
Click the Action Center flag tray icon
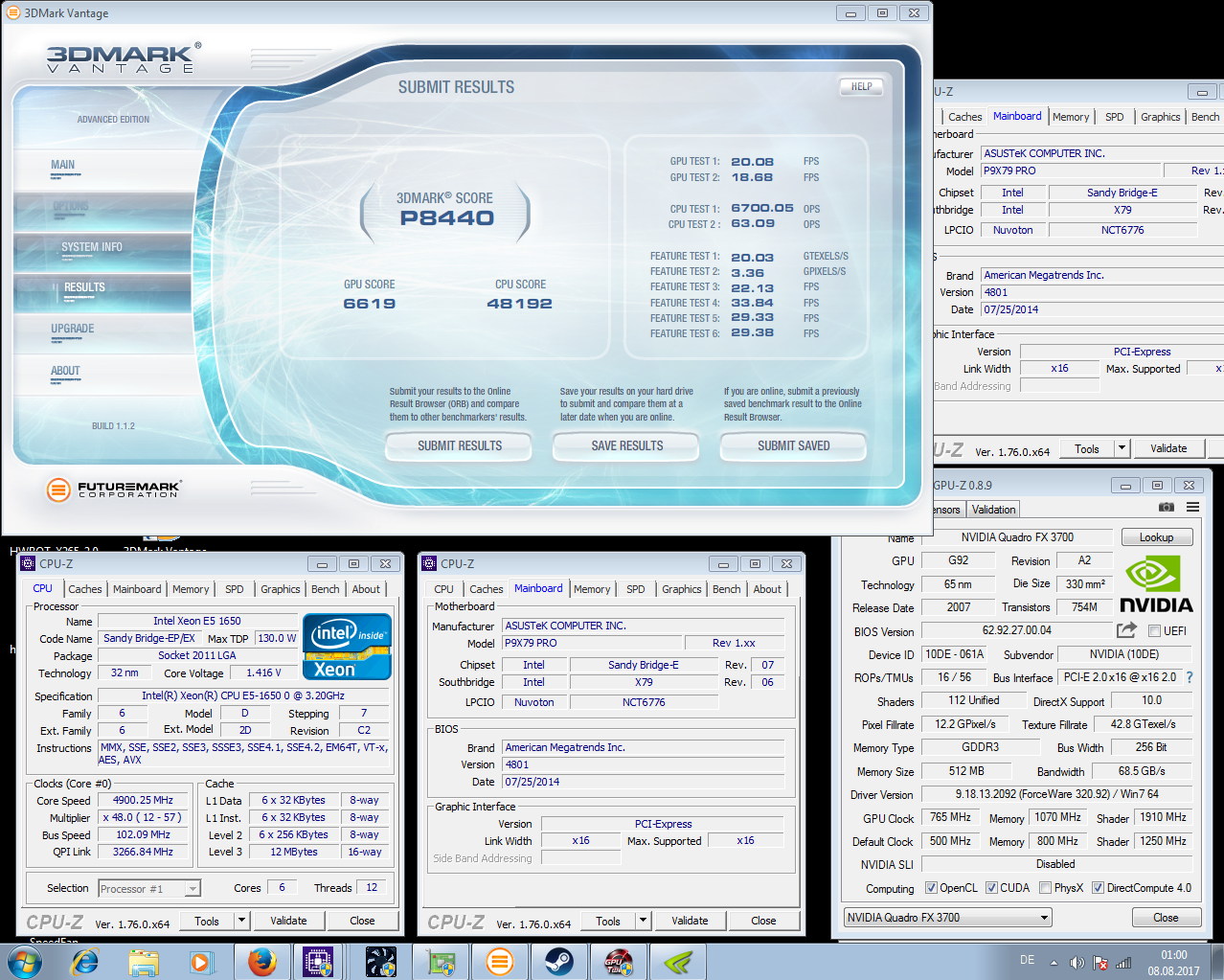coord(1100,963)
